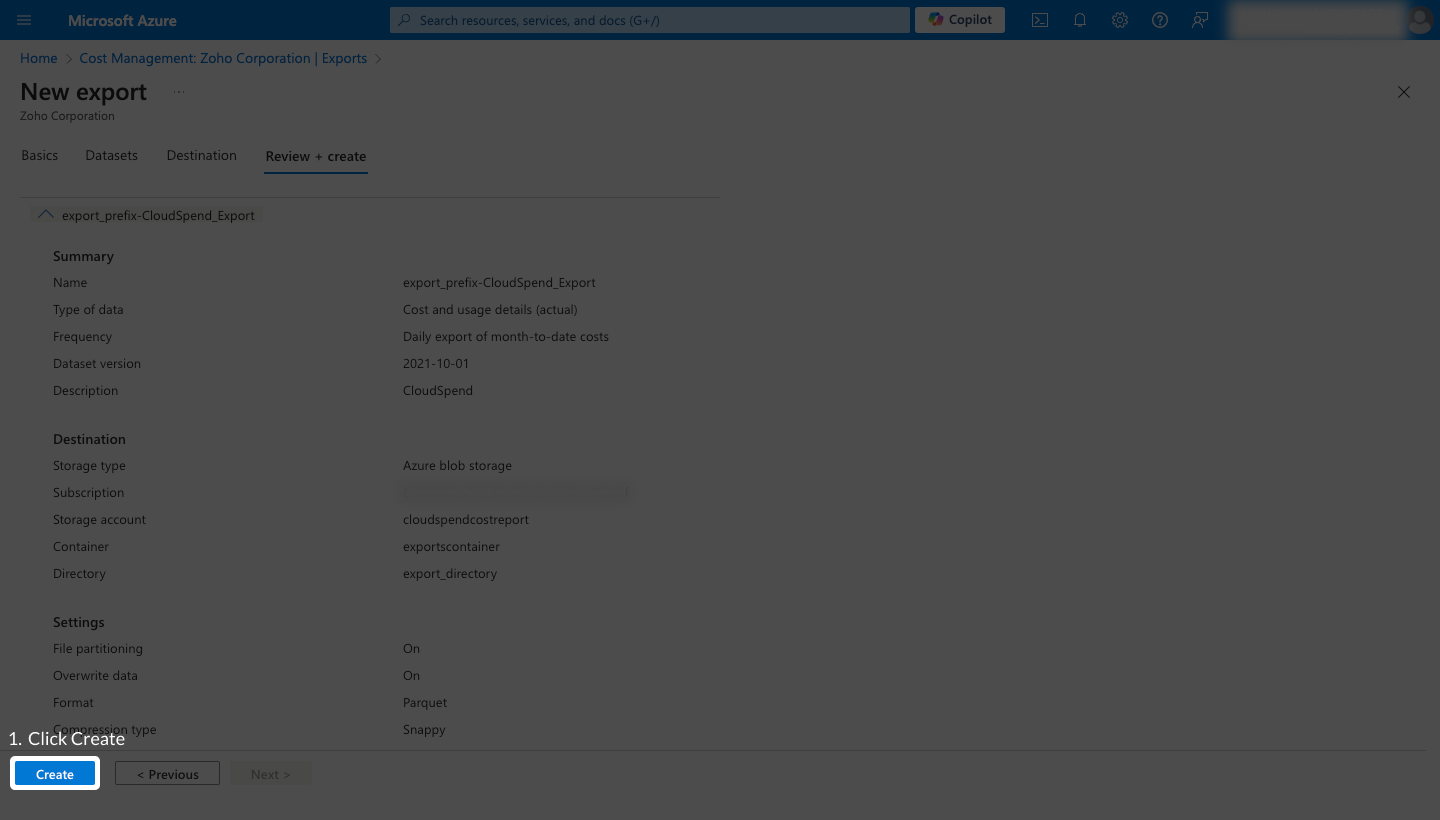The height and width of the screenshot is (820, 1440).
Task: Click the Type of data label
Action: coord(88,310)
